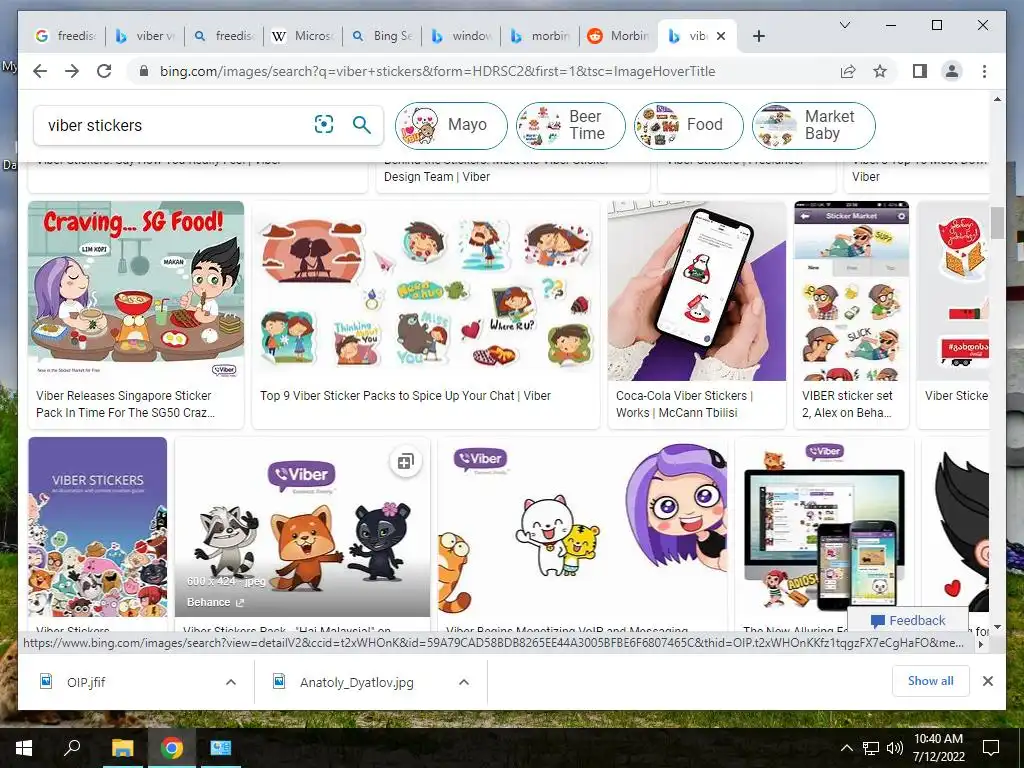Image resolution: width=1024 pixels, height=768 pixels.
Task: Add the Behance image to collection
Action: (x=405, y=462)
